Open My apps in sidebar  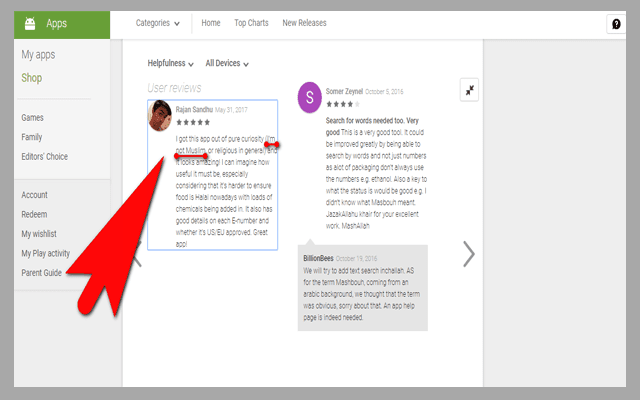39,55
